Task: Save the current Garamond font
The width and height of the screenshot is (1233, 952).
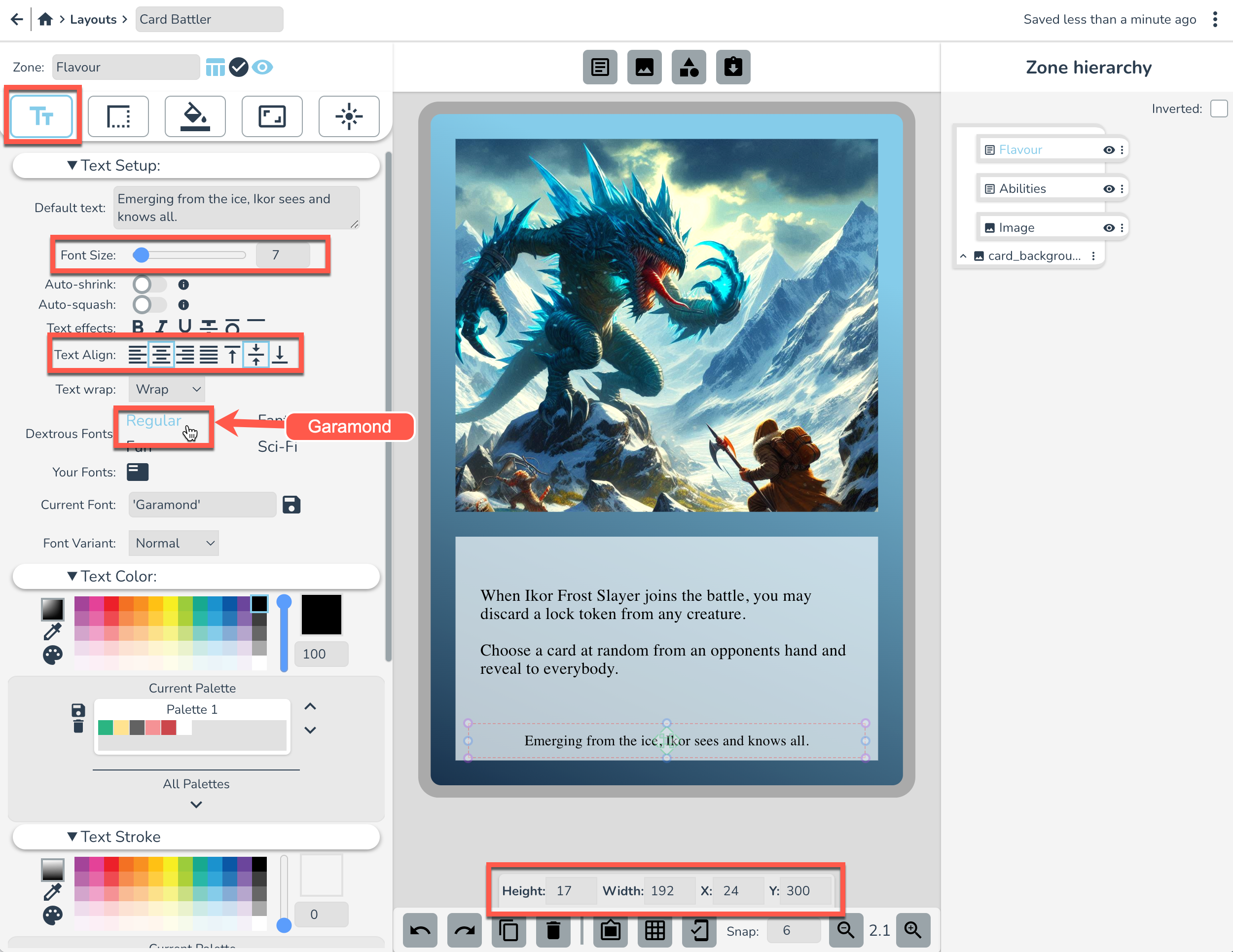Action: (x=291, y=504)
